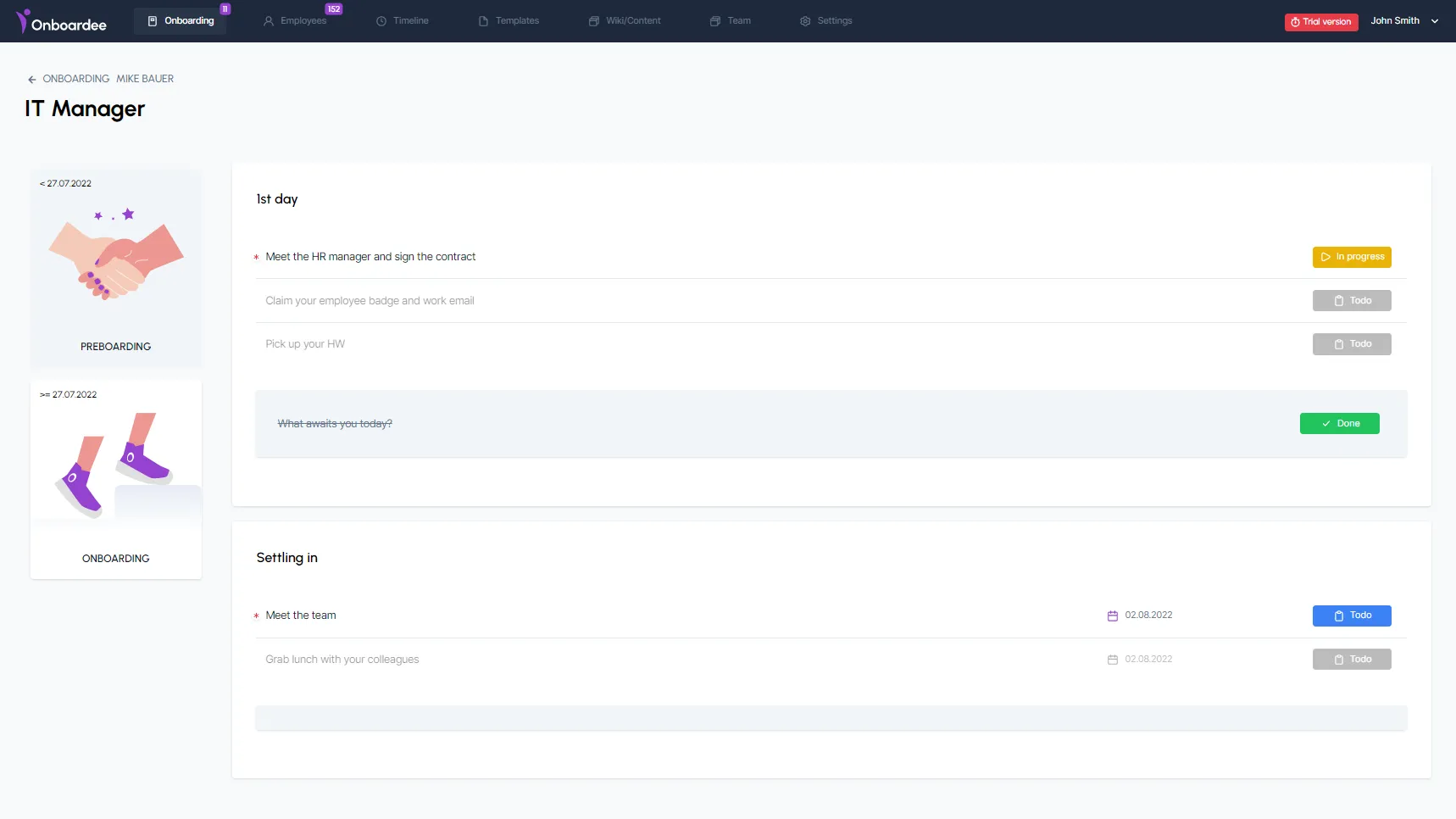Viewport: 1456px width, 819px height.
Task: Click the >= 27.07.2022 date label
Action: (68, 394)
